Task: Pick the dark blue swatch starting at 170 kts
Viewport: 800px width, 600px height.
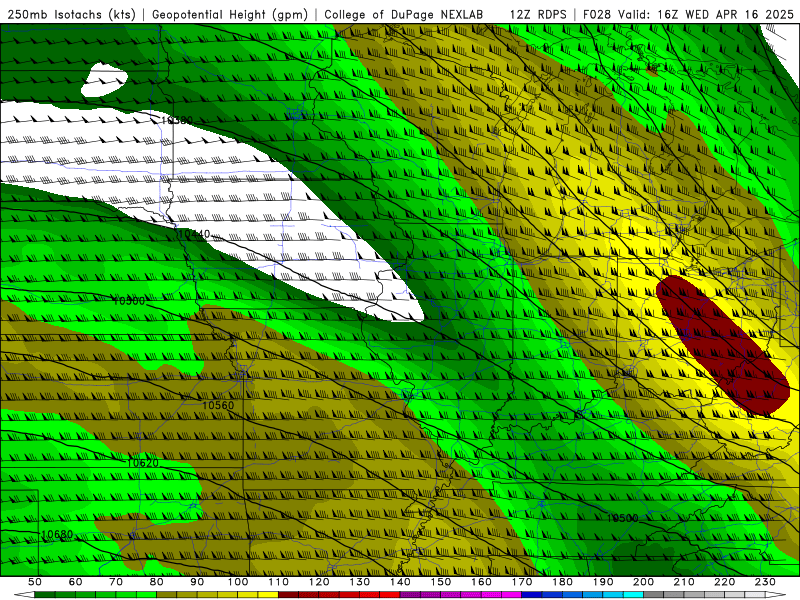Action: 532,595
